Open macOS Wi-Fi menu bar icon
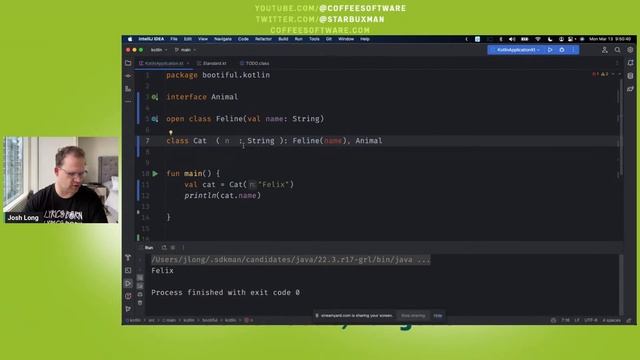Image resolution: width=640 pixels, height=360 pixels. click(x=538, y=39)
